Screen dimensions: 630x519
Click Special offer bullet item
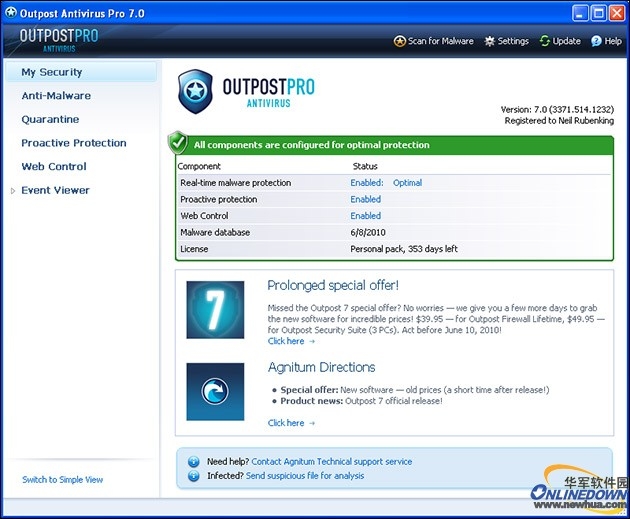[415, 390]
